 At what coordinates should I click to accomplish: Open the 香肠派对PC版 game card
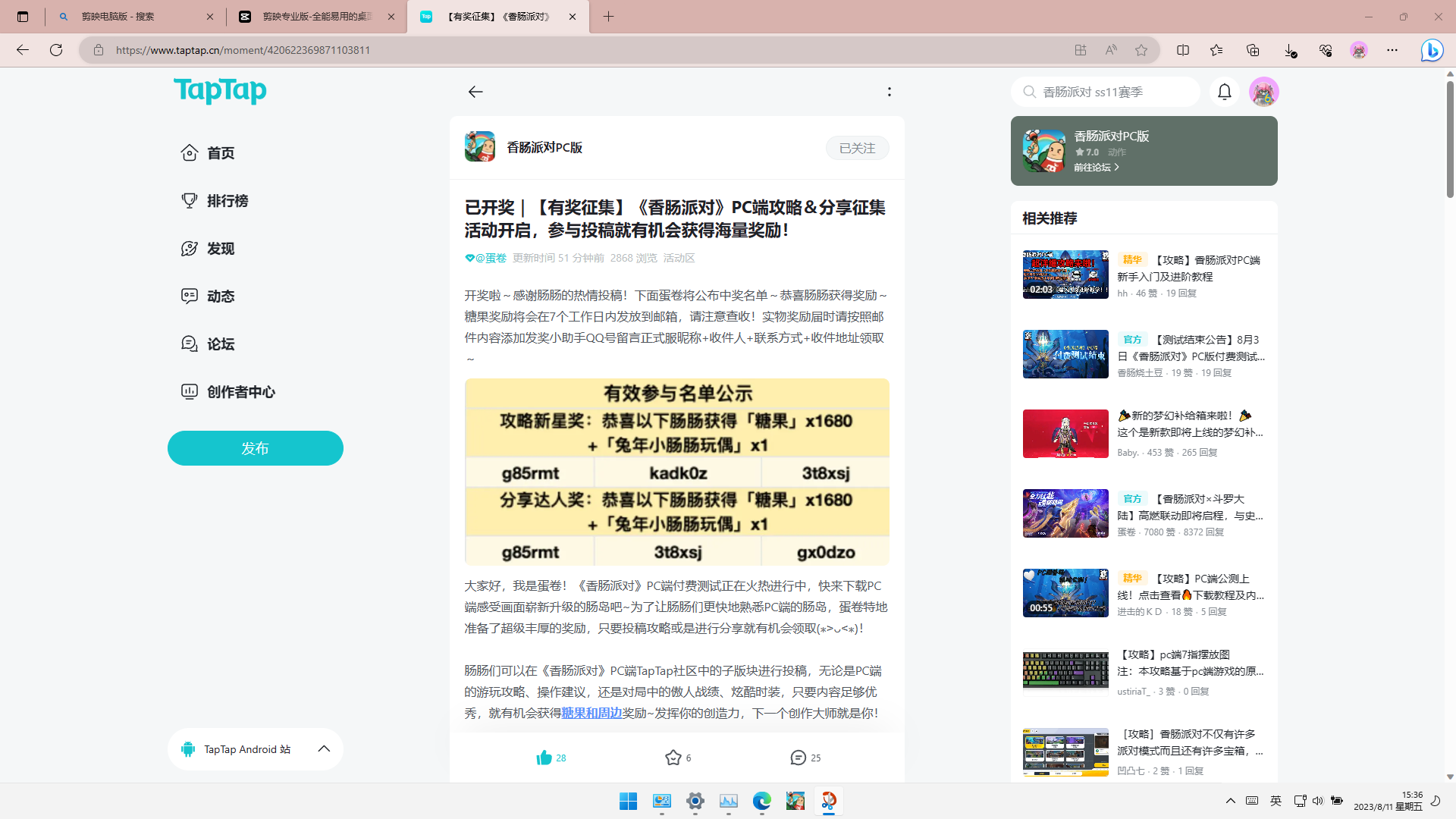[x=1144, y=151]
